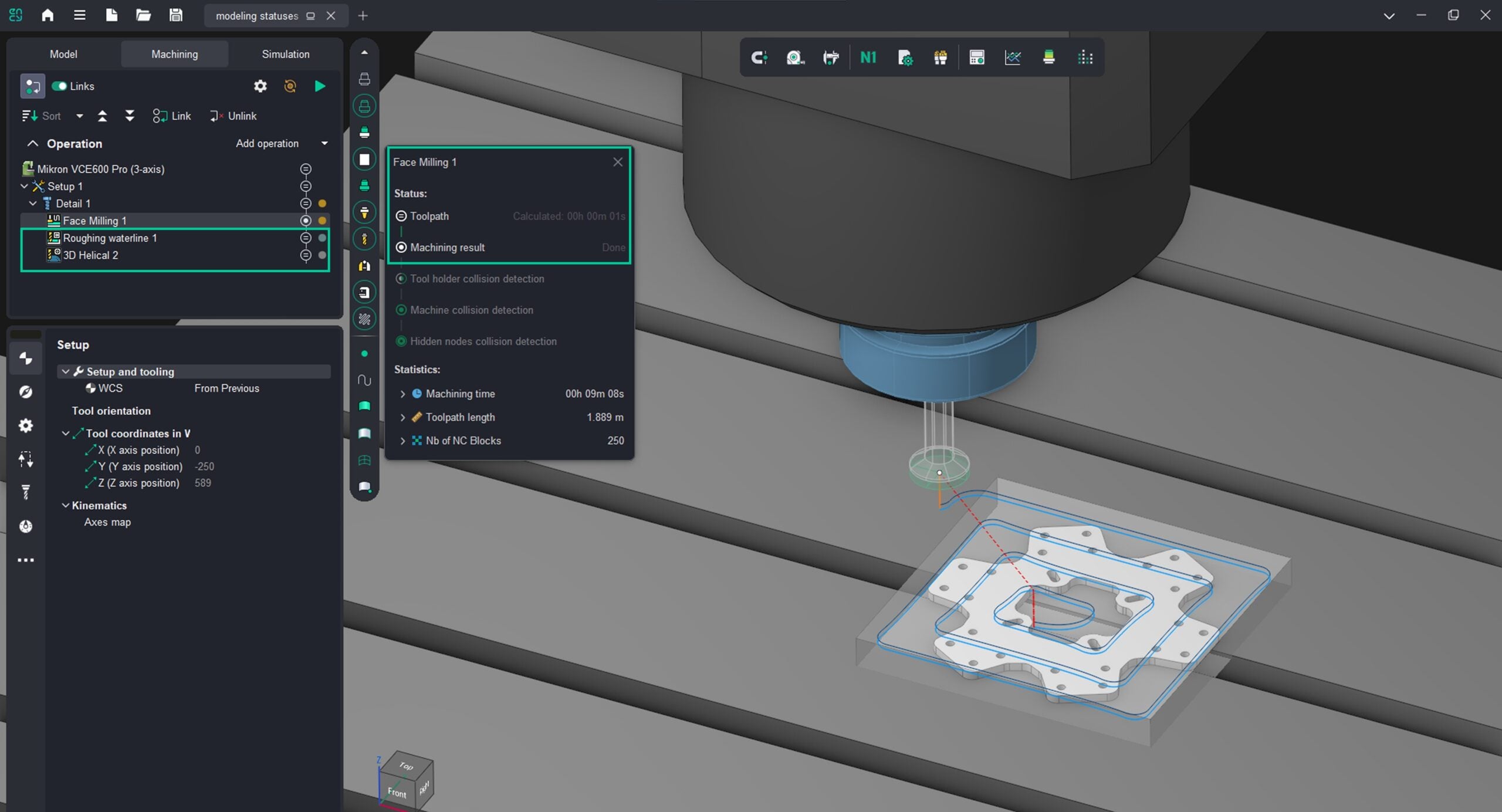The width and height of the screenshot is (1502, 812).
Task: Click the save file icon
Action: tap(175, 15)
